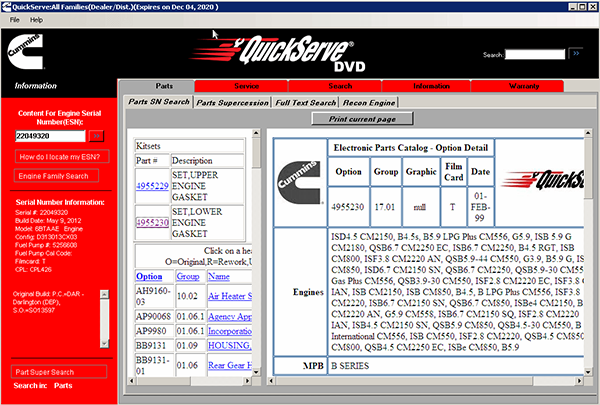Click option cell AP90068

[x=154, y=316]
